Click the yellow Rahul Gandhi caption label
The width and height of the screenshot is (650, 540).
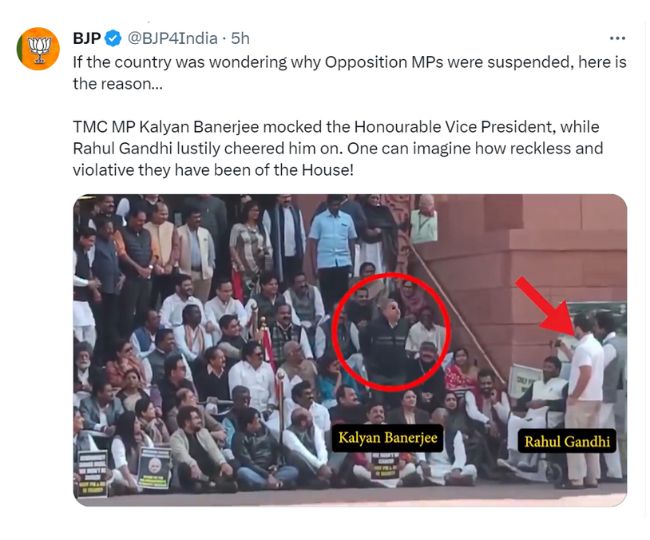click(567, 441)
